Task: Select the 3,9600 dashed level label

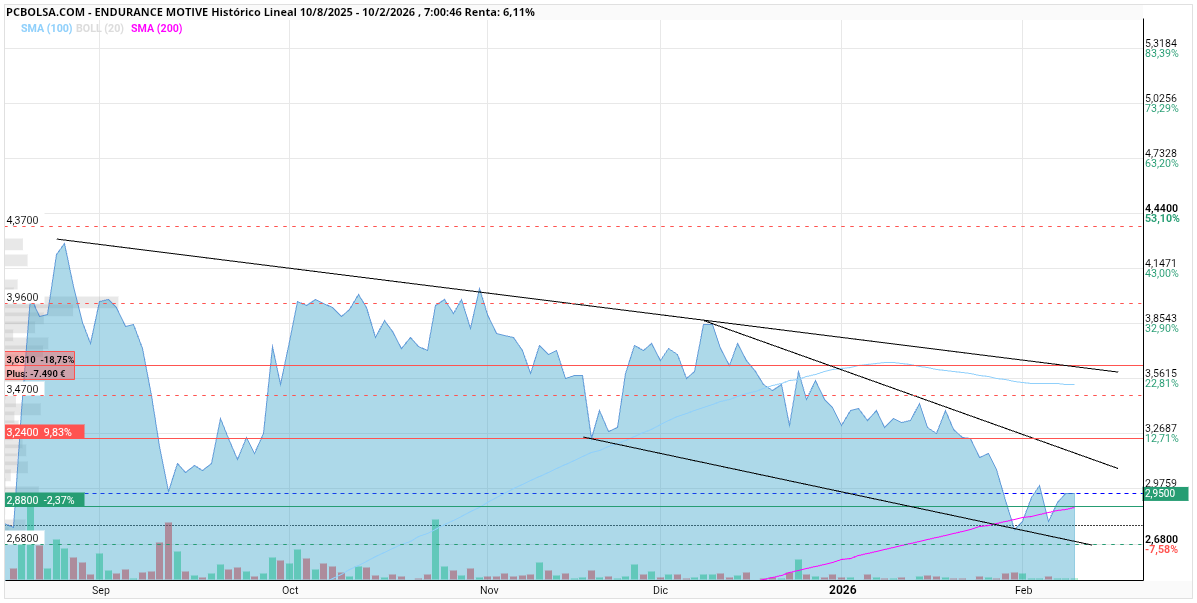Action: (x=22, y=297)
